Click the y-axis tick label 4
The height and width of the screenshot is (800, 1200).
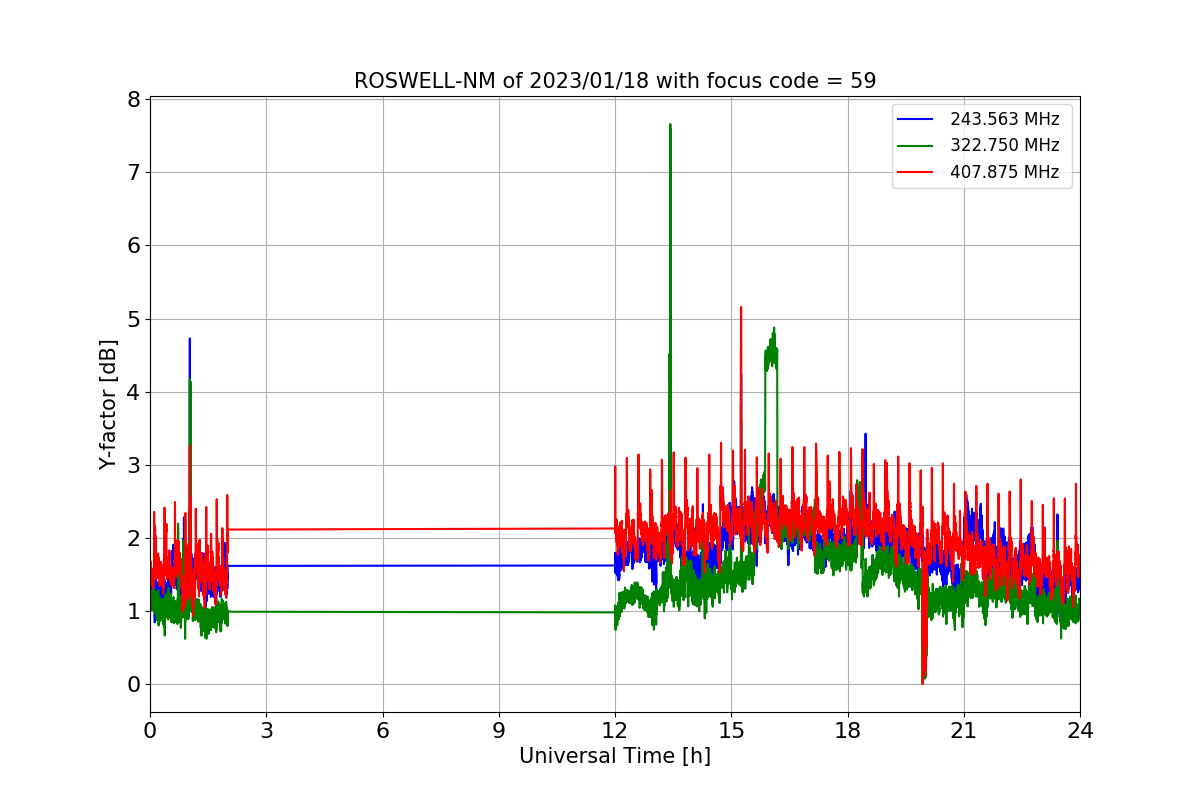[132, 392]
